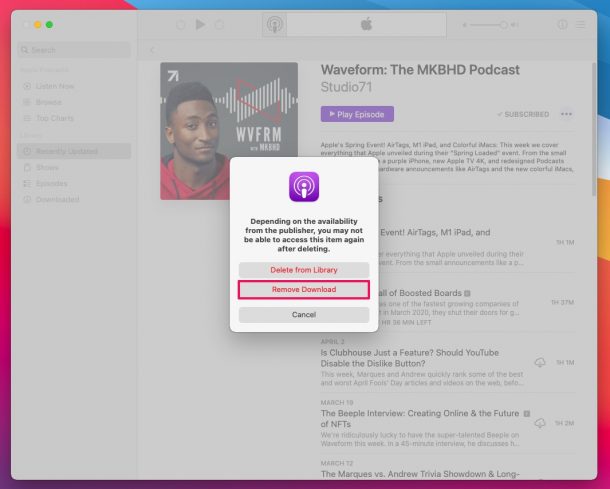Click the episode info icon in toolbar
This screenshot has height=489, width=610.
tap(562, 25)
